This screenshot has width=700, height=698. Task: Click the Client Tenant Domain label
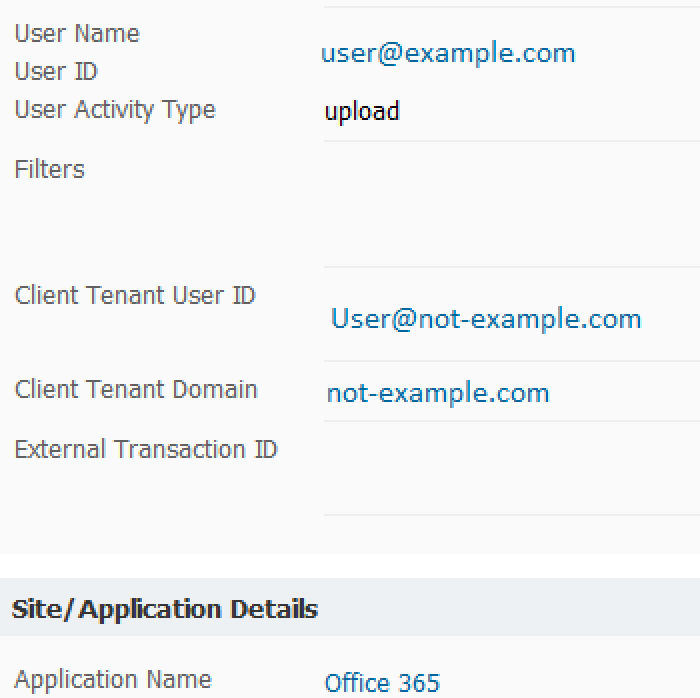click(136, 390)
